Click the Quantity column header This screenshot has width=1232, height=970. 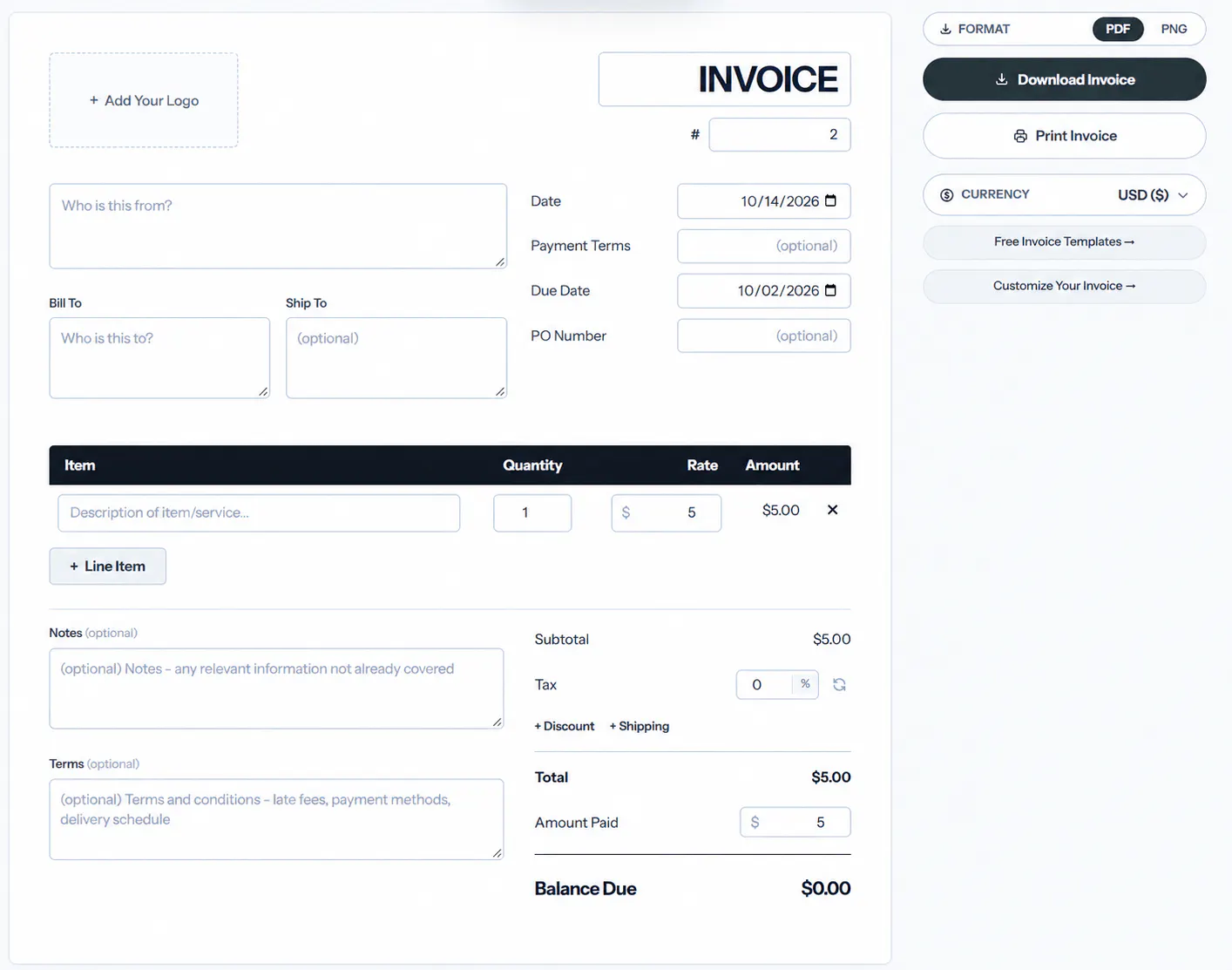click(x=532, y=465)
